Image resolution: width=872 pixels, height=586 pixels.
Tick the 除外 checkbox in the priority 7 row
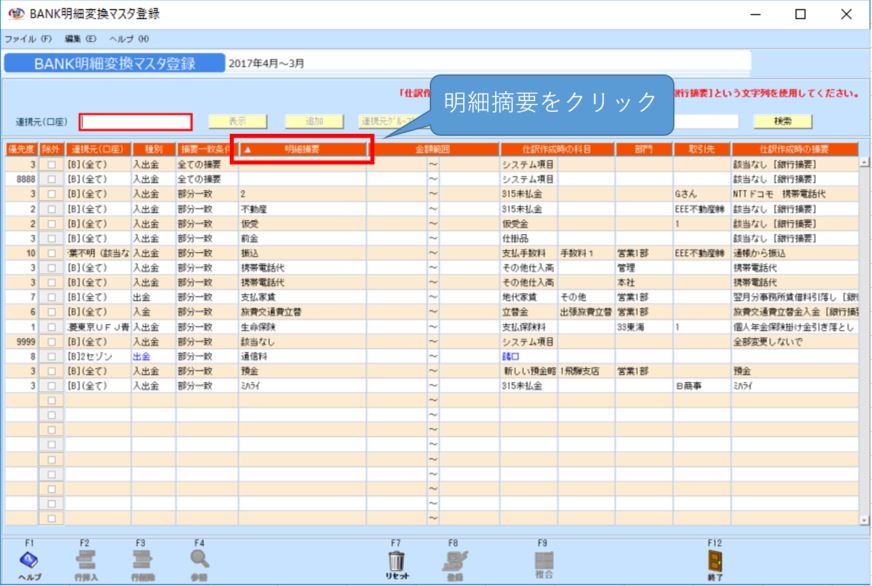point(49,297)
